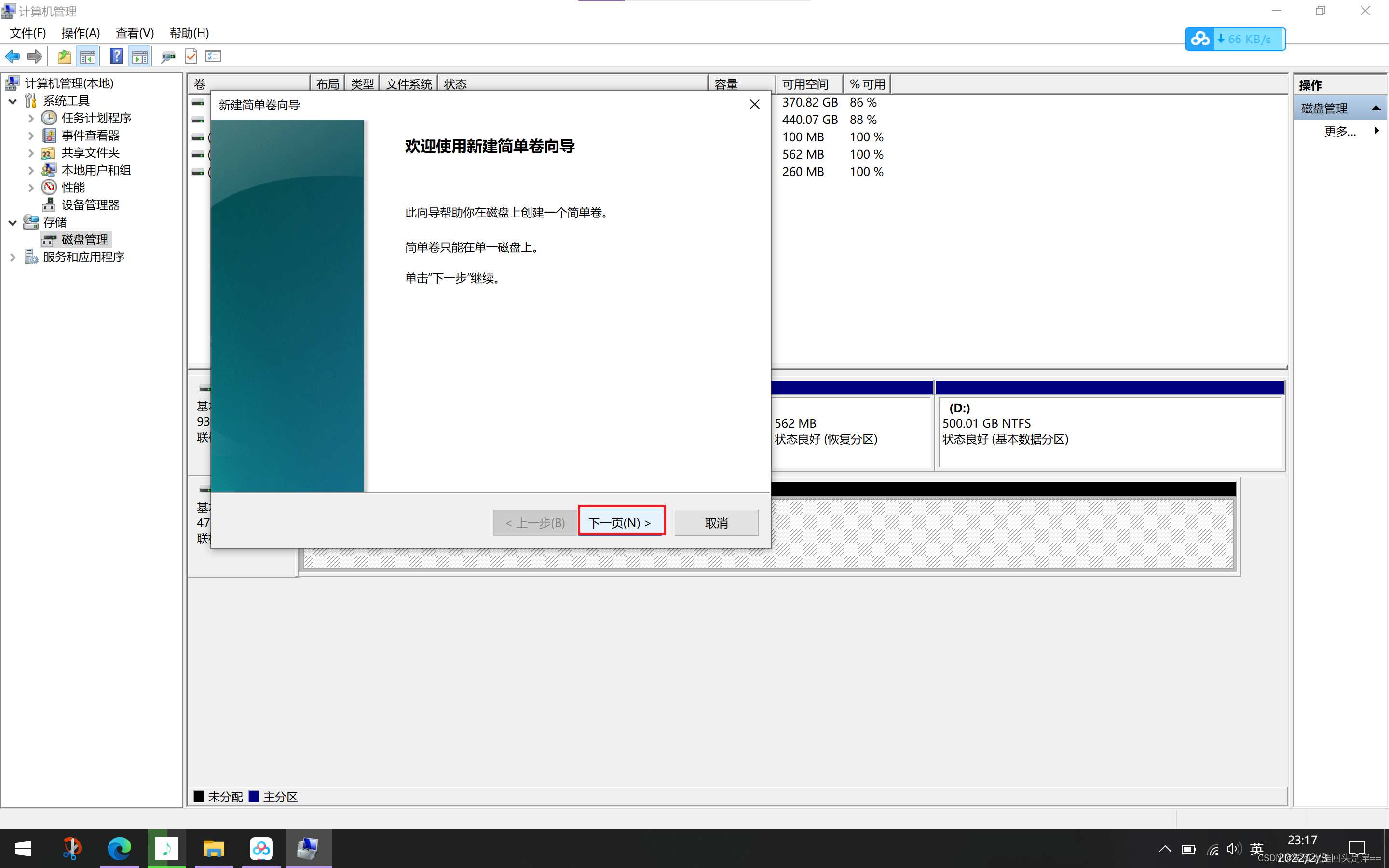
Task: Expand the 服务和应用程序 tree node
Action: click(x=13, y=258)
